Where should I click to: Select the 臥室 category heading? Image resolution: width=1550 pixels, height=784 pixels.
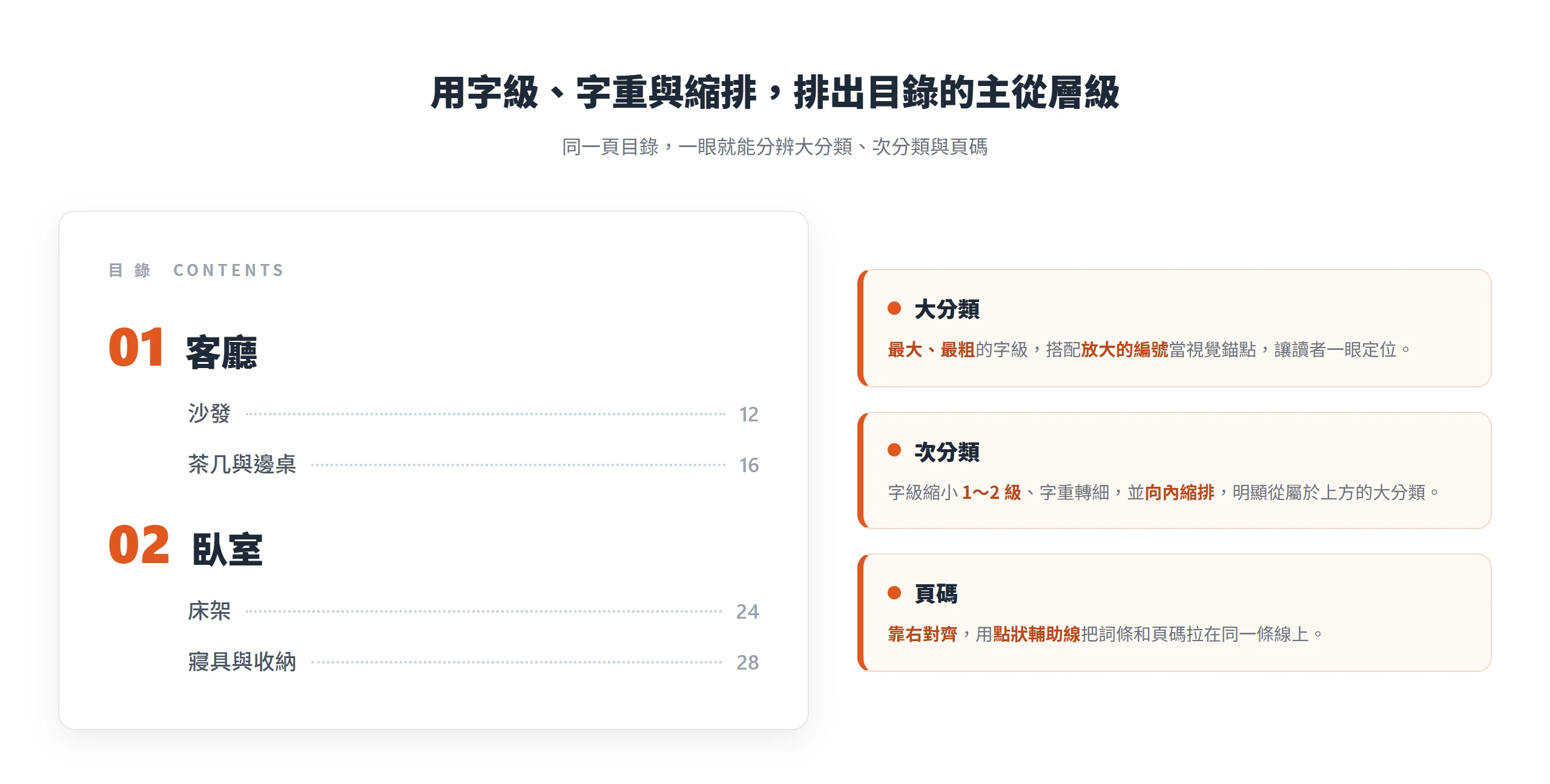point(228,549)
